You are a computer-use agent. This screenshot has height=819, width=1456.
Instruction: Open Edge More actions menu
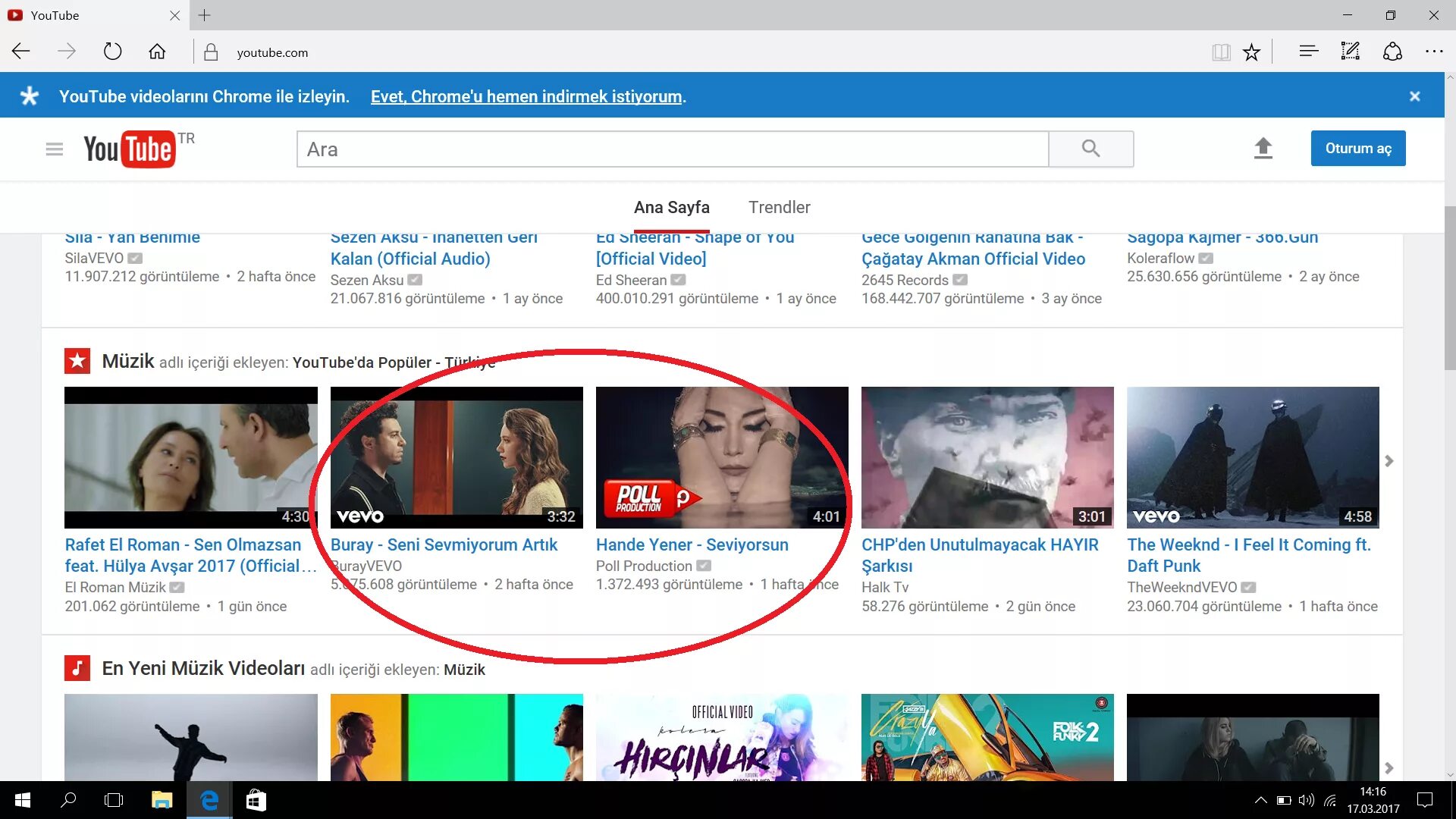point(1434,52)
